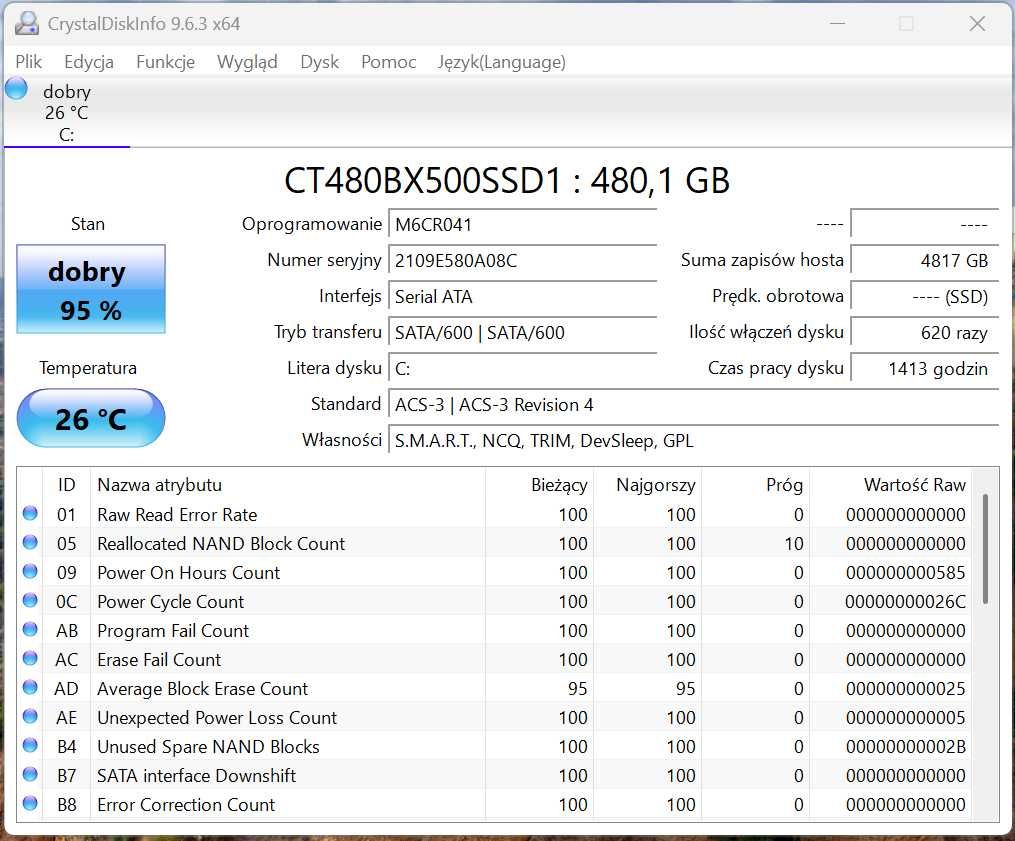Viewport: 1015px width, 841px height.
Task: Click the ID column header
Action: click(x=66, y=485)
